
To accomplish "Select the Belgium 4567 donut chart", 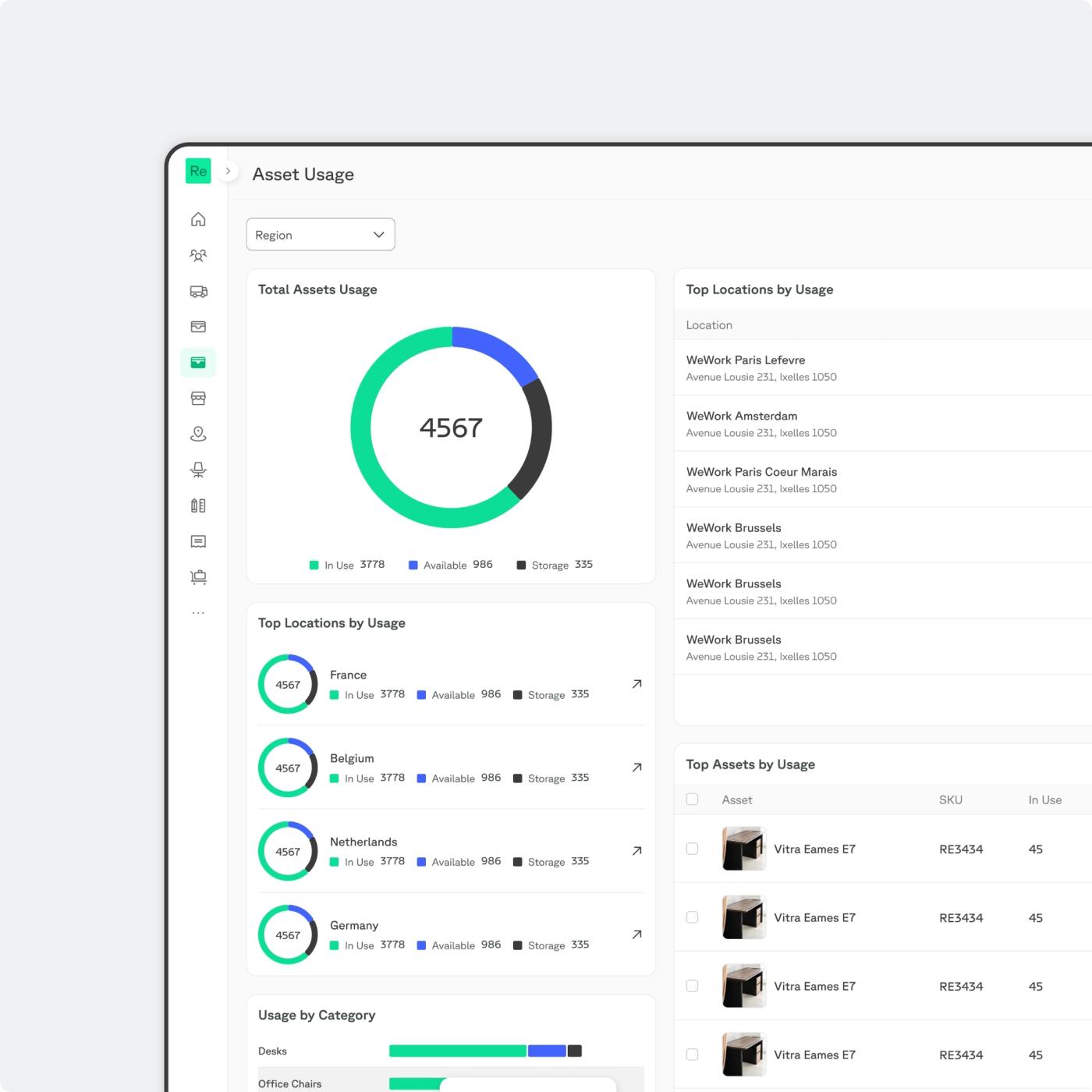I will pyautogui.click(x=288, y=768).
